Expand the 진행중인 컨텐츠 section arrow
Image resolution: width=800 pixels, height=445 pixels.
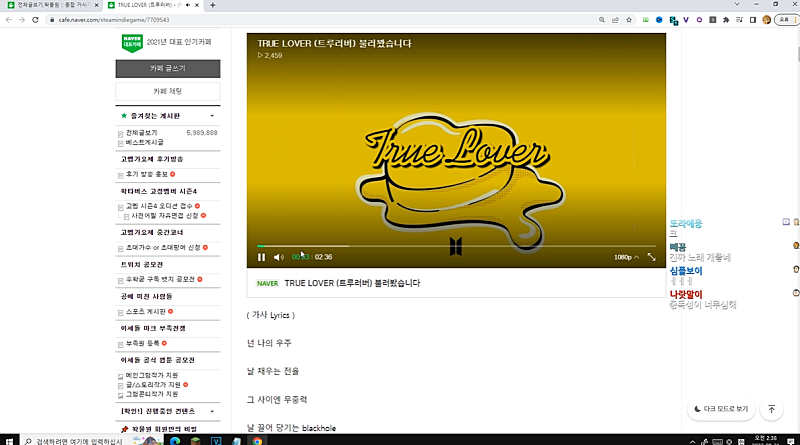tap(212, 411)
